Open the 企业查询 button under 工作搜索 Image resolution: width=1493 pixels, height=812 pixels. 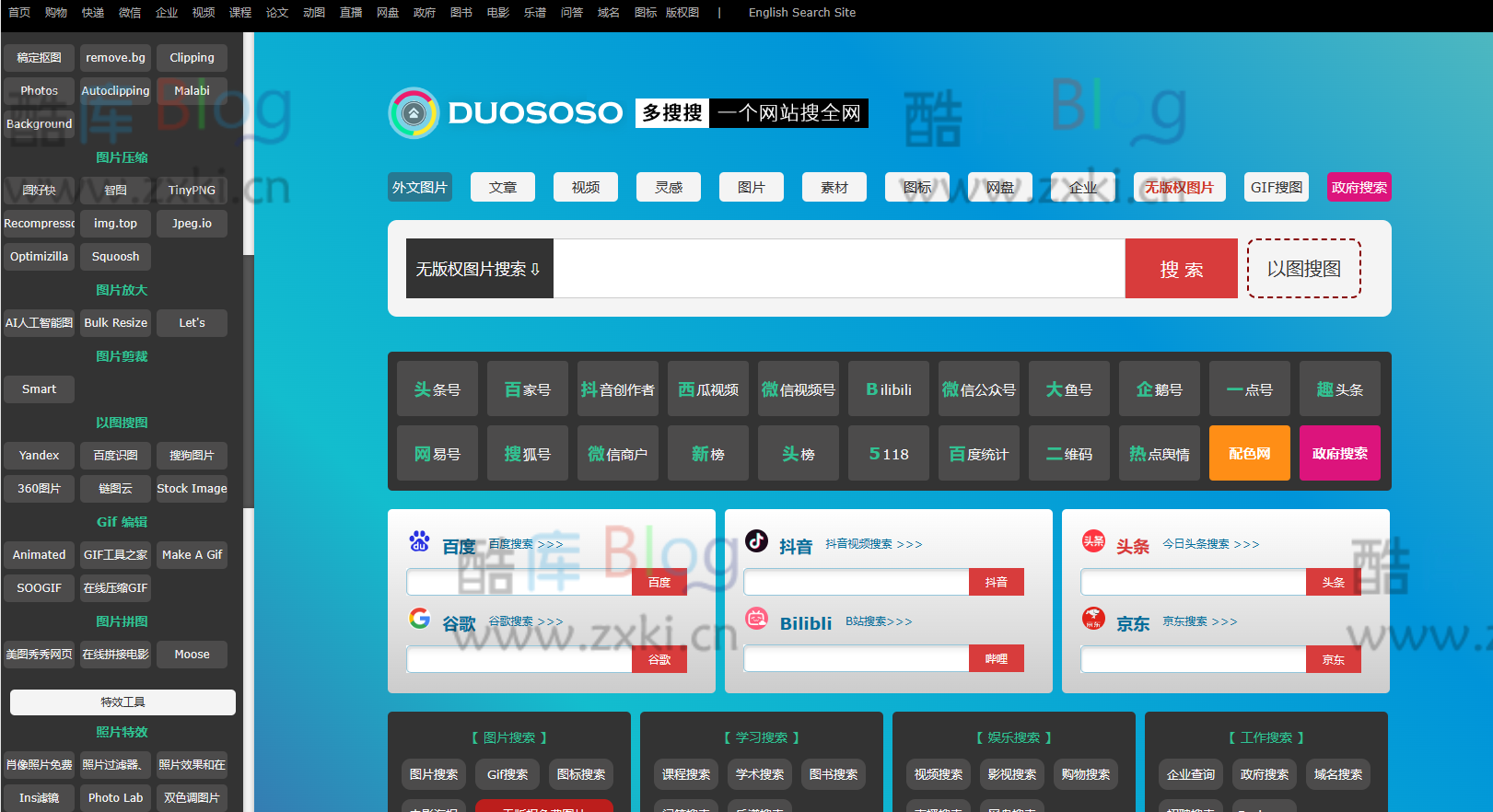click(1191, 774)
